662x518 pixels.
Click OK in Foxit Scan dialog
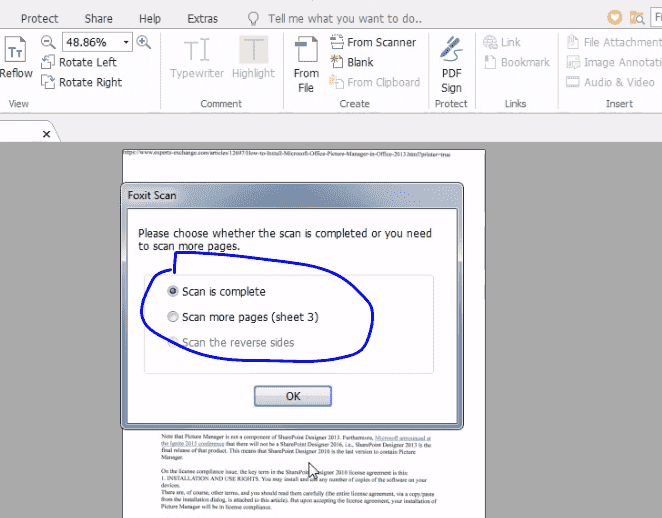point(293,396)
